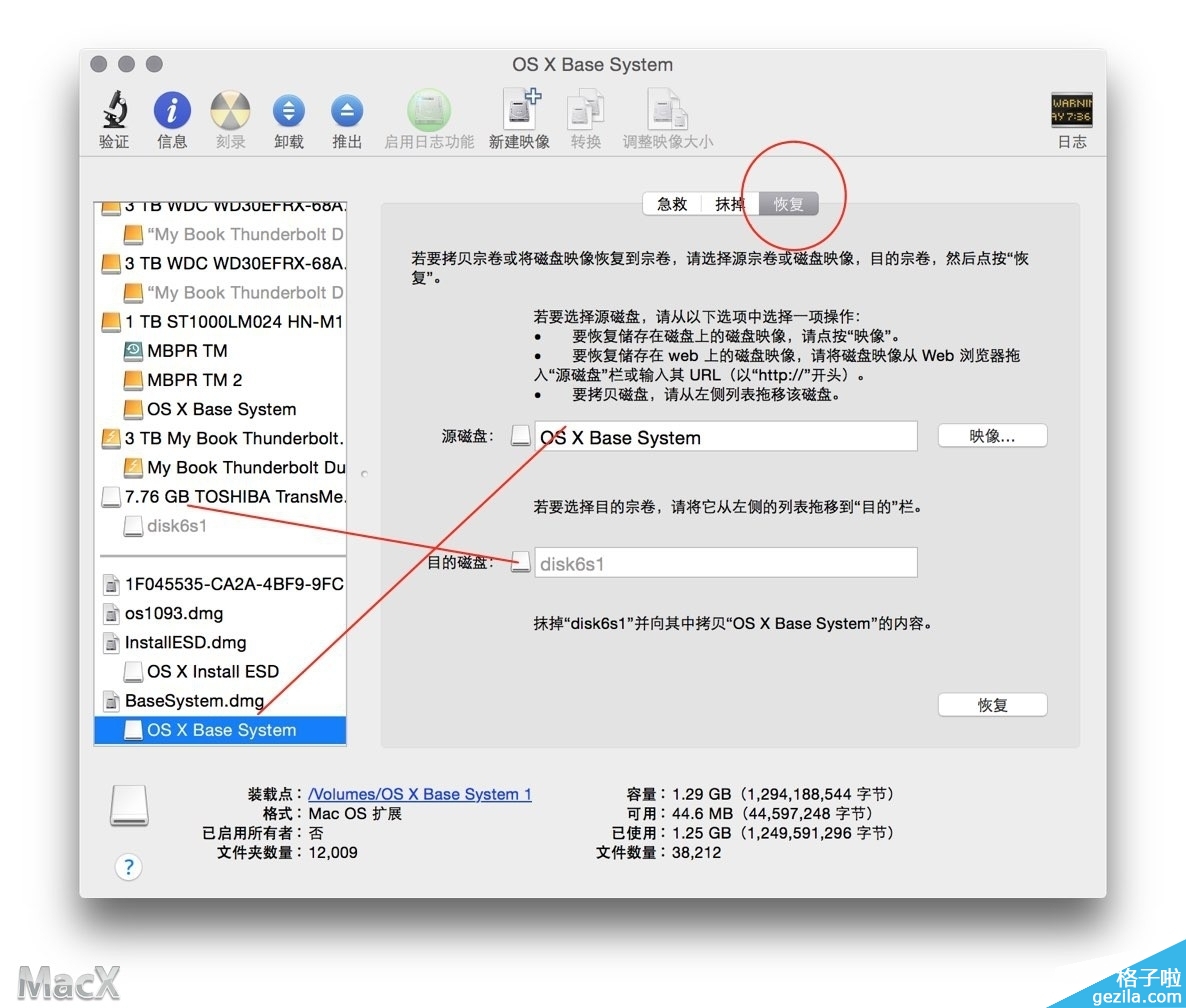Switch to the Erase (抹掉) tab
The image size is (1186, 1008).
pos(730,204)
